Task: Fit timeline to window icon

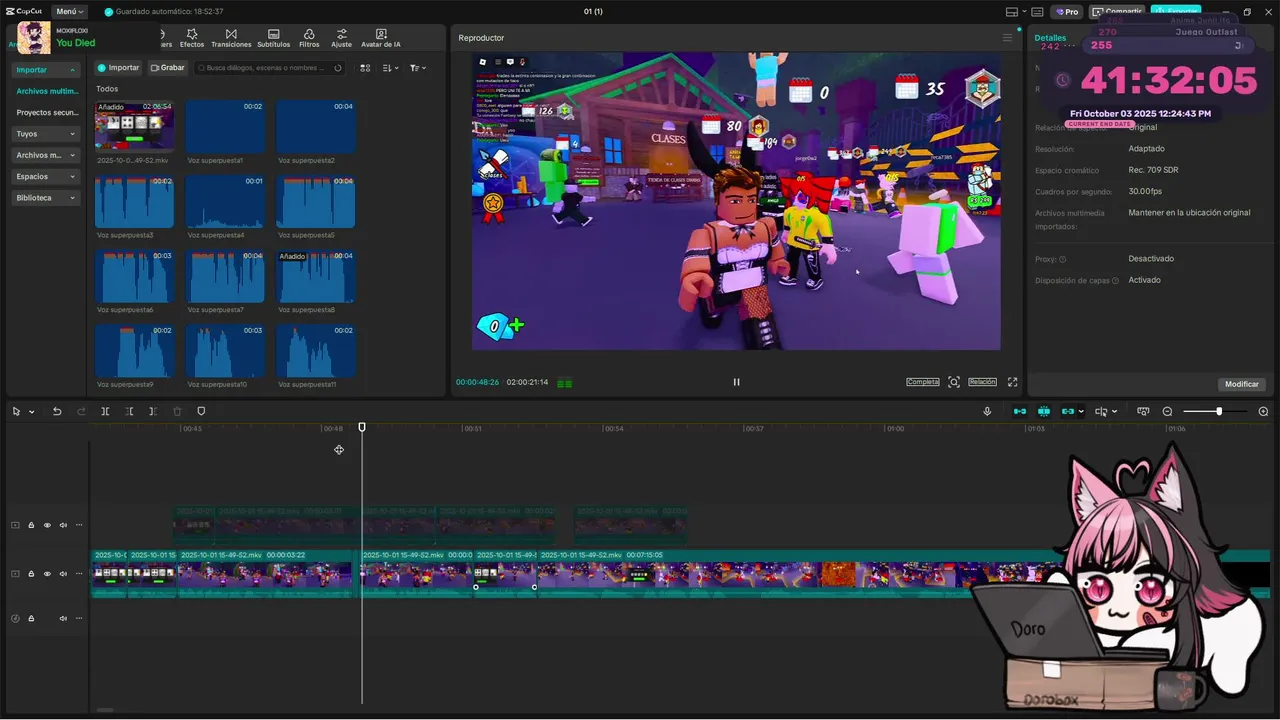Action: click(1143, 411)
